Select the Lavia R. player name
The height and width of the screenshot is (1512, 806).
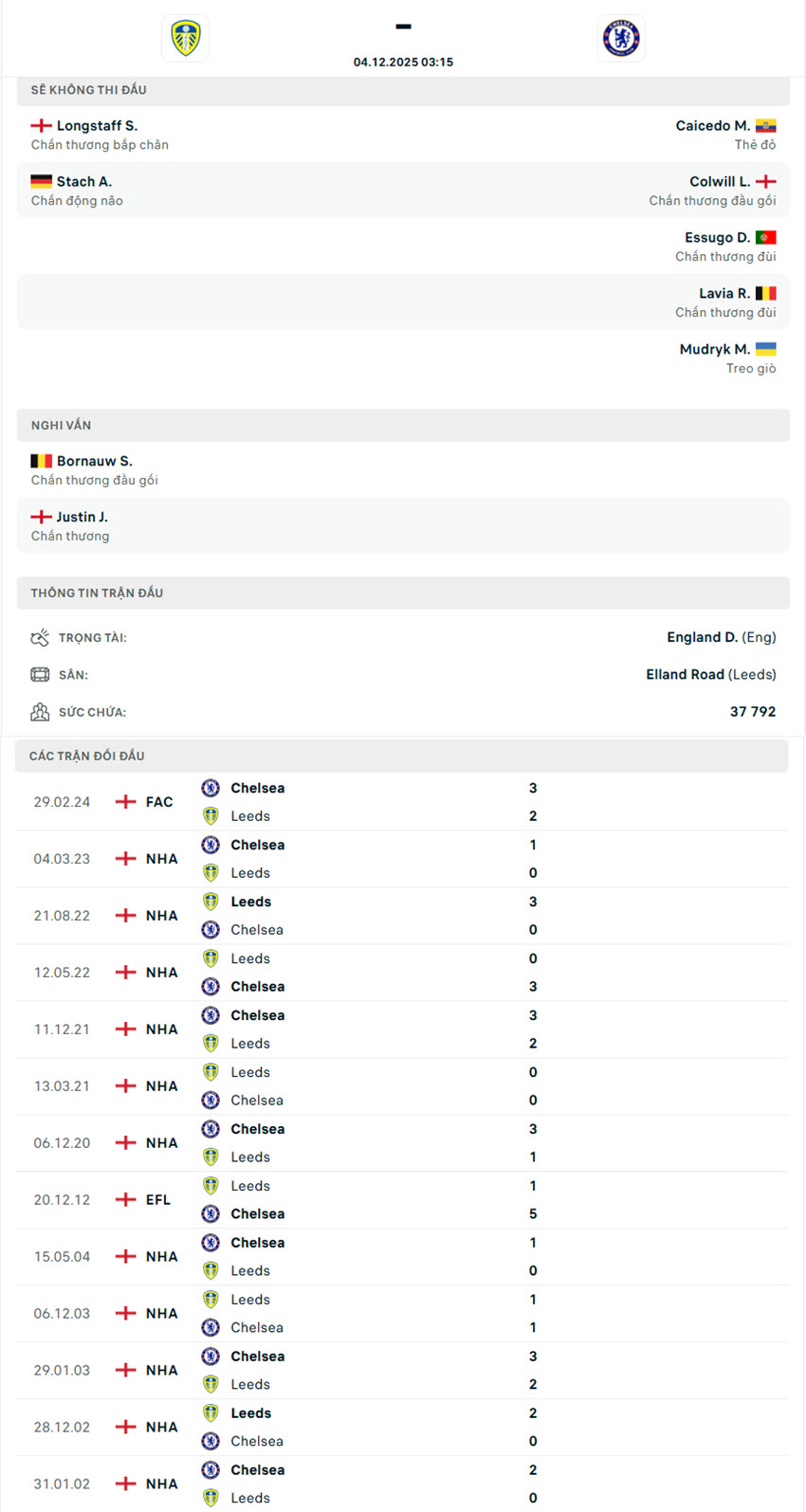click(x=724, y=294)
